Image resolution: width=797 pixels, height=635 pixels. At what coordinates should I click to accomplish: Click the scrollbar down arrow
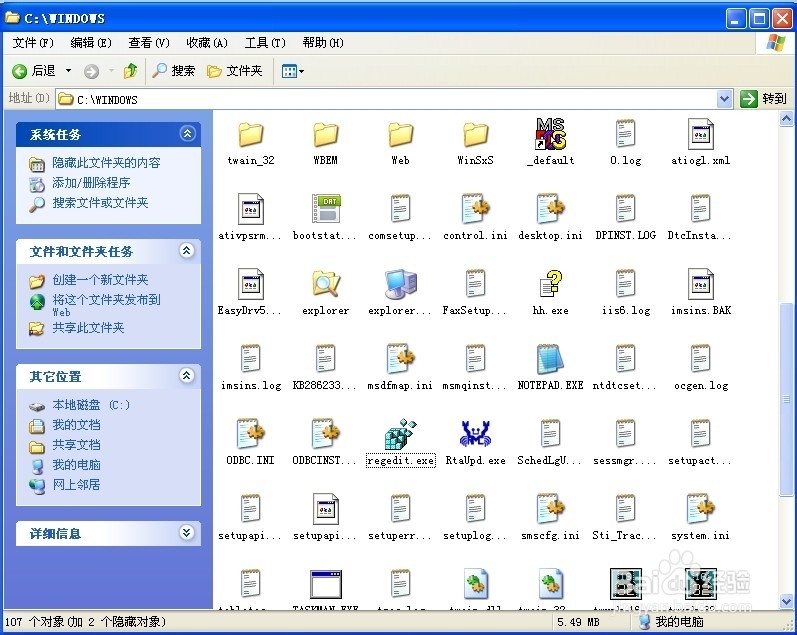[786, 602]
